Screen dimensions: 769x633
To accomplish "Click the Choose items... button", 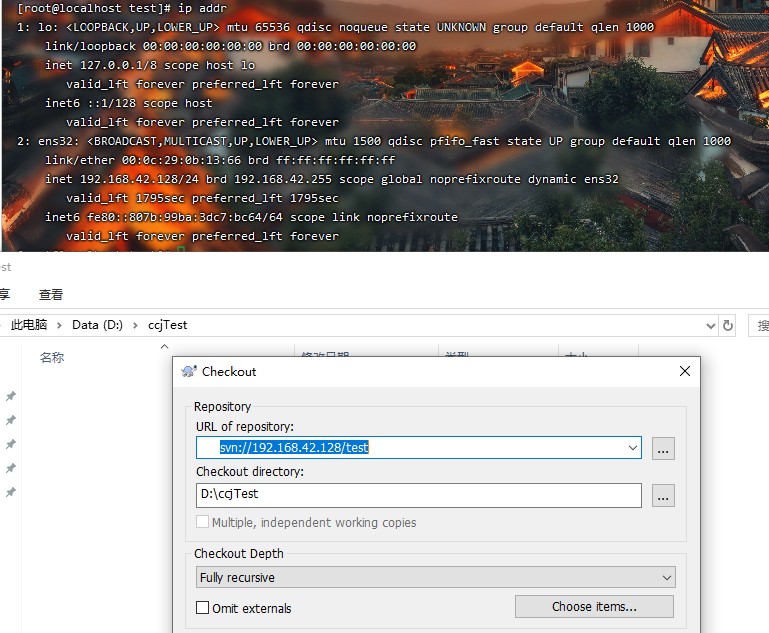I will 594,607.
